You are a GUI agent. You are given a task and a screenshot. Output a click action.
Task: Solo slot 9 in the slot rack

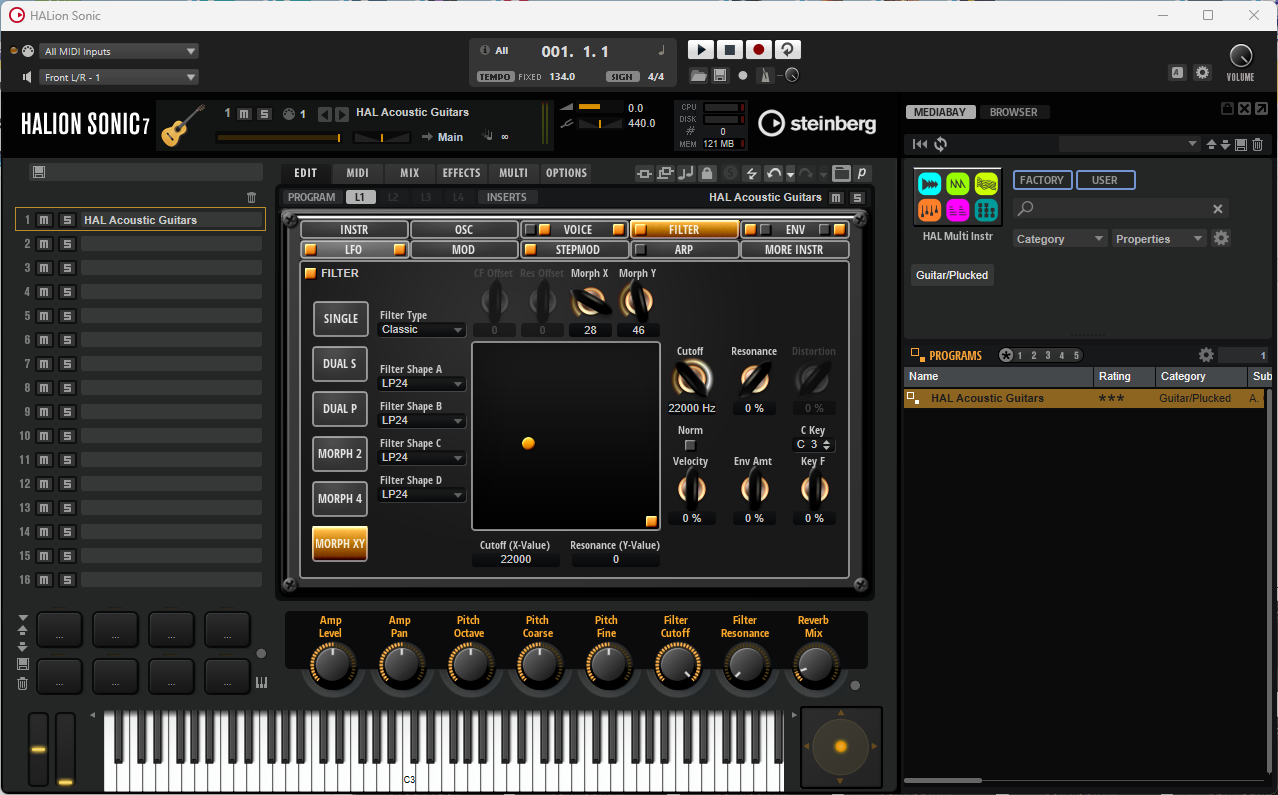pyautogui.click(x=67, y=412)
